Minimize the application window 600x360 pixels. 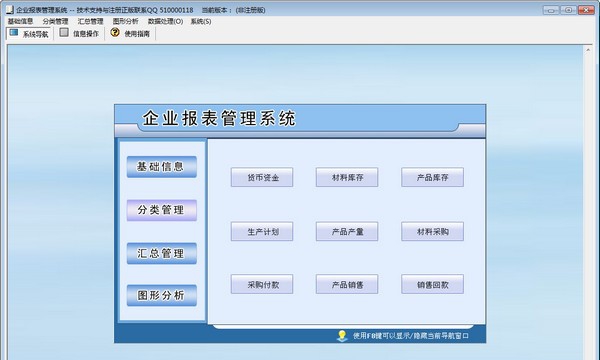point(551,10)
